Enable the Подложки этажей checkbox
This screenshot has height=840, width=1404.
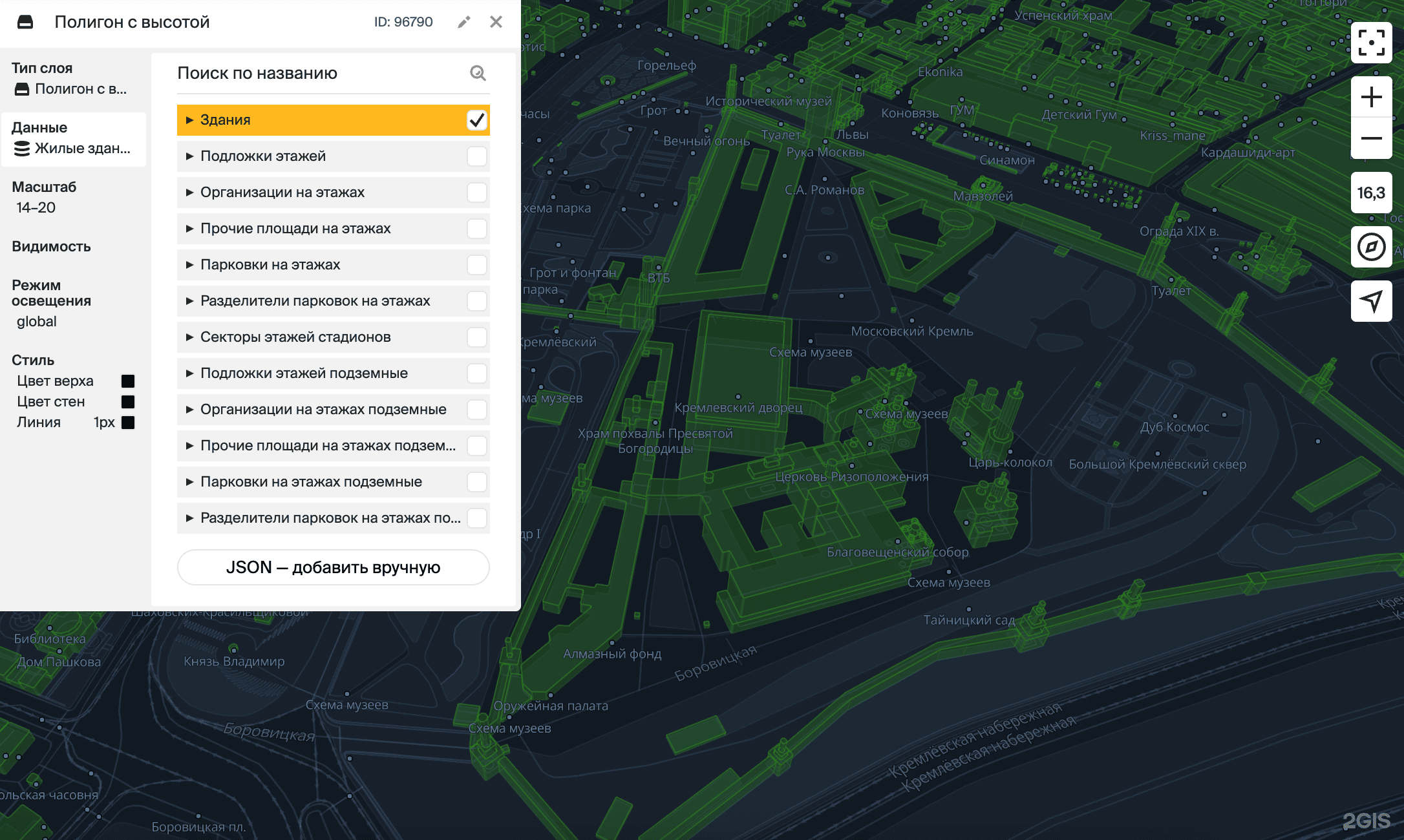tap(476, 156)
